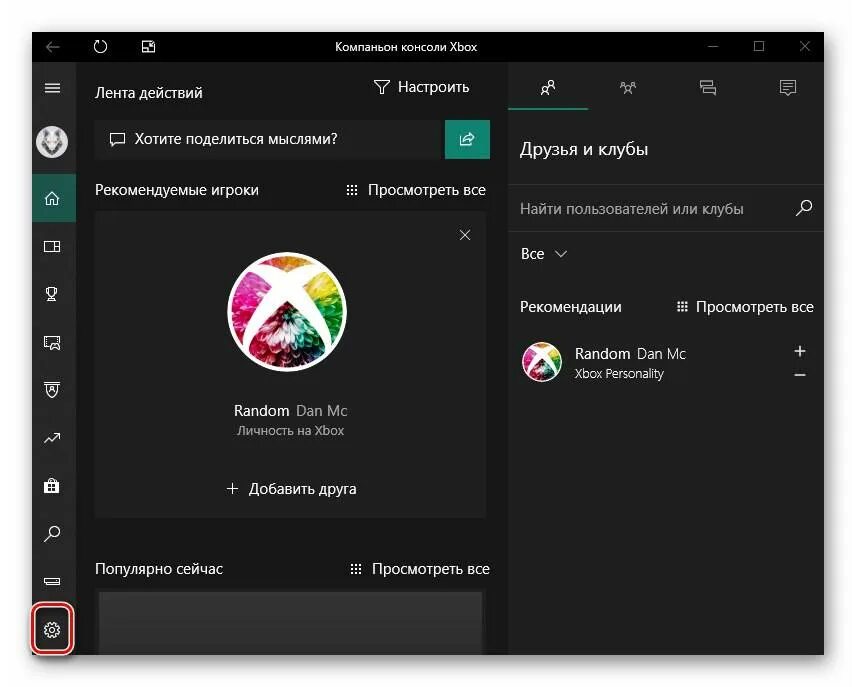This screenshot has width=856, height=687.
Task: Add Random as friend via the plus icon
Action: tap(800, 351)
